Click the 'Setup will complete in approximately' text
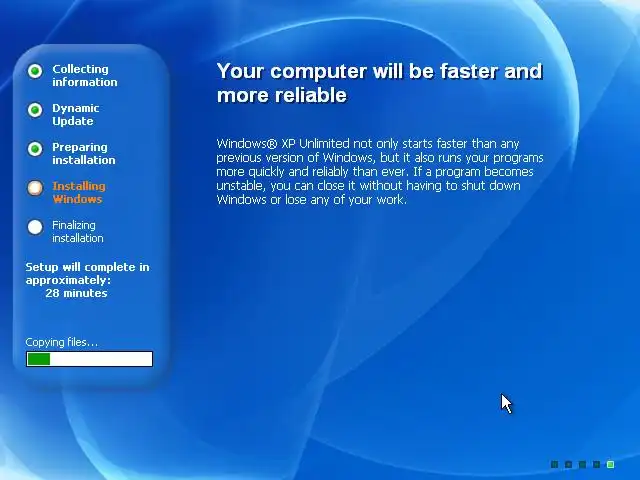The height and width of the screenshot is (480, 640). click(x=87, y=273)
